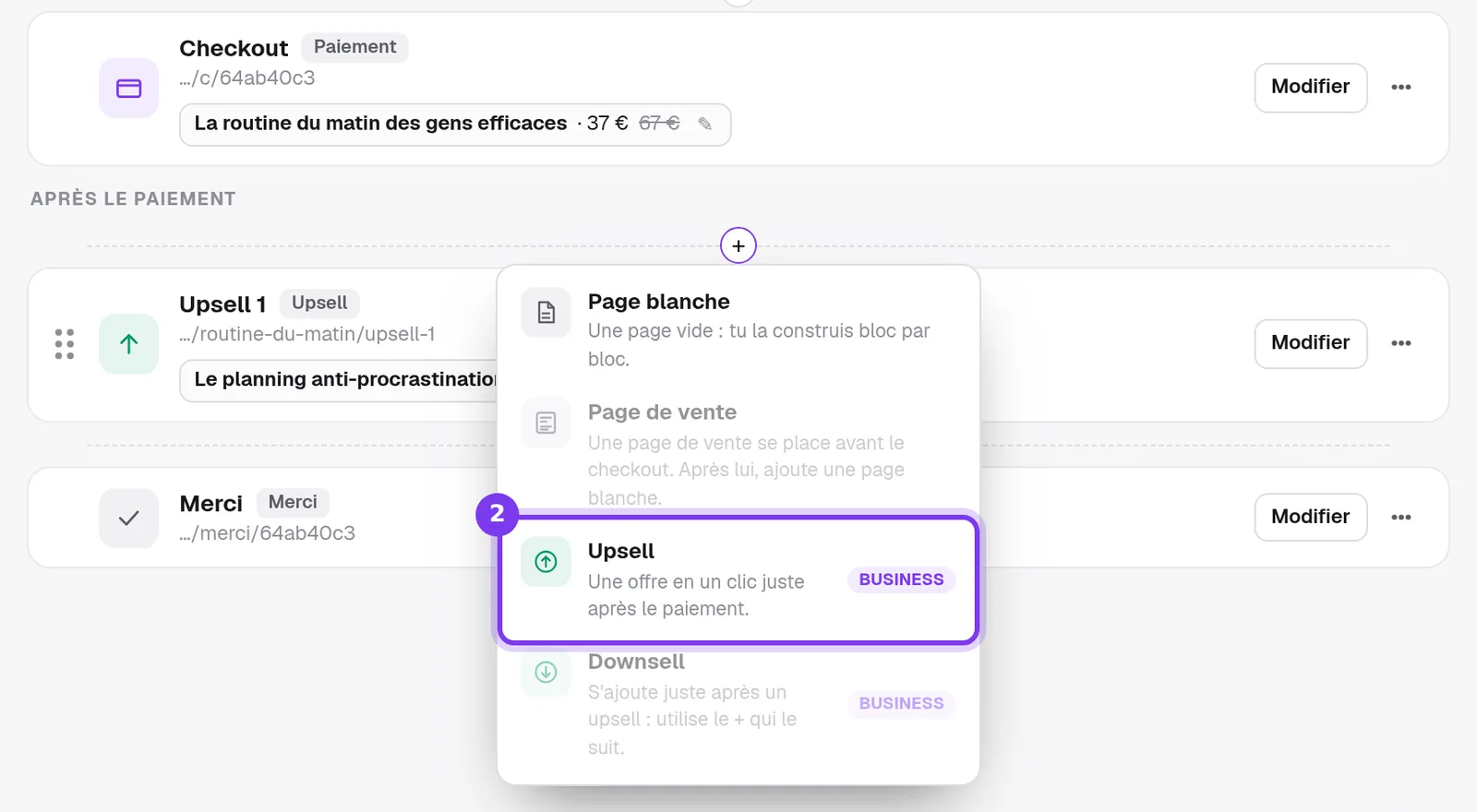Click the URL .../routine-du-matin/upsell-1
The image size is (1477, 812).
[x=307, y=334]
